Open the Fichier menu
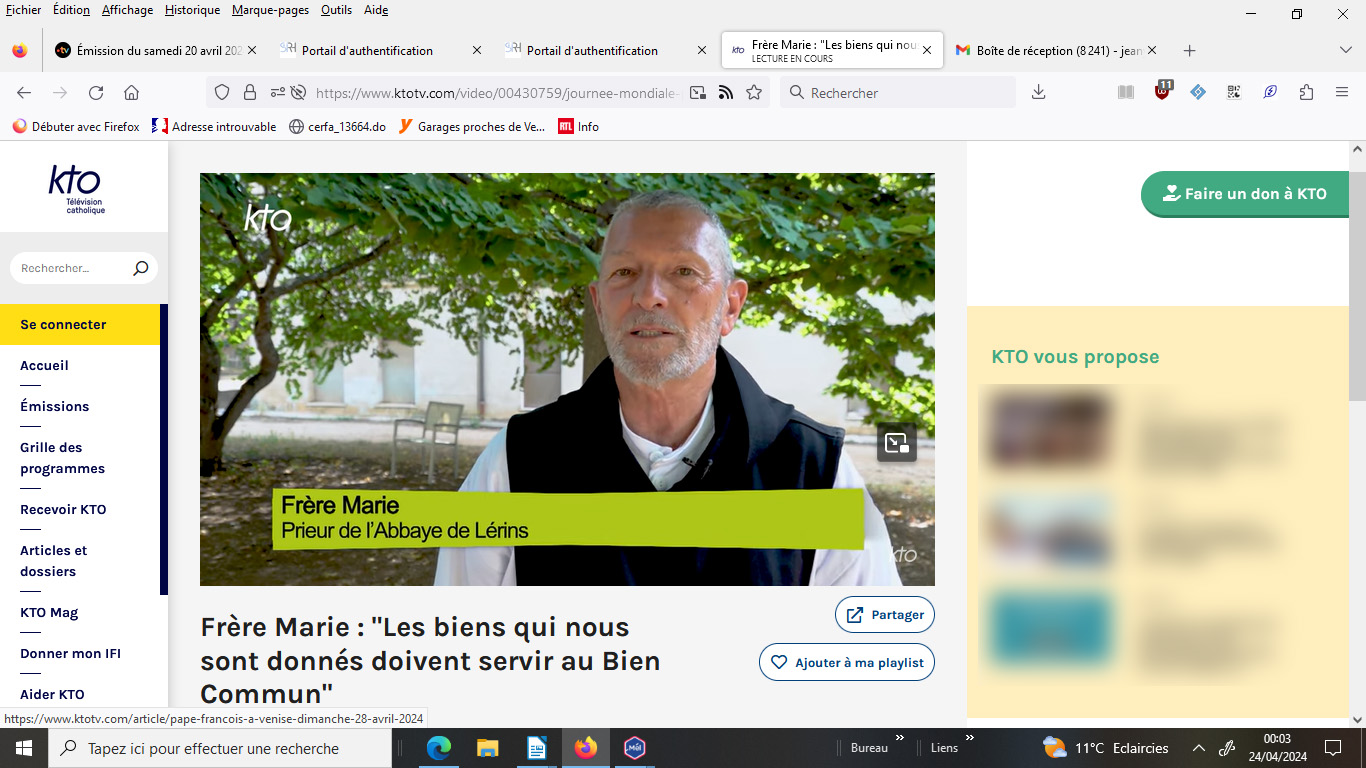1366x768 pixels. click(x=23, y=10)
